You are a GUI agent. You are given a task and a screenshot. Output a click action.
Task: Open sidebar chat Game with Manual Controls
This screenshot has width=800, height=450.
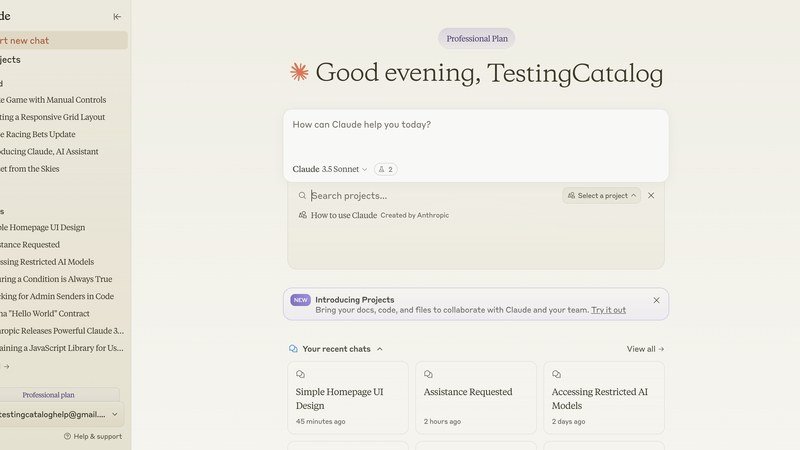[53, 100]
